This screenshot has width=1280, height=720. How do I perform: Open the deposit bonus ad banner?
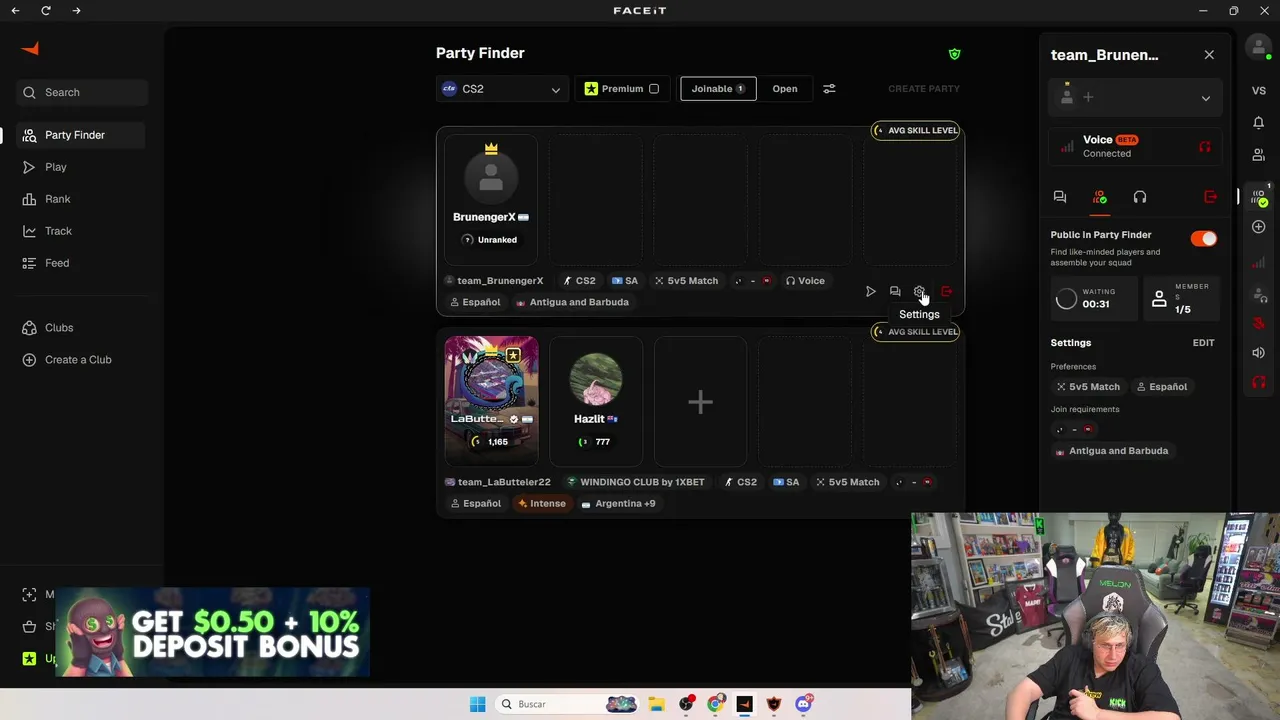(212, 632)
